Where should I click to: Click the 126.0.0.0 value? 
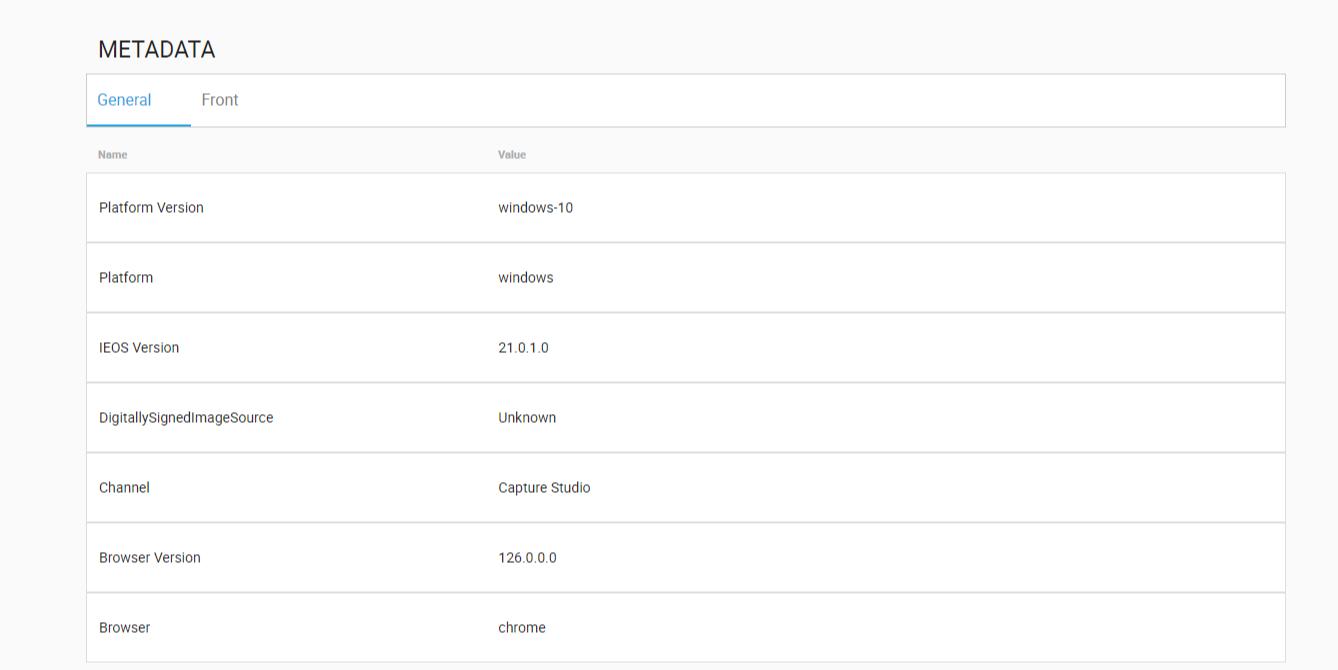pyautogui.click(x=527, y=558)
